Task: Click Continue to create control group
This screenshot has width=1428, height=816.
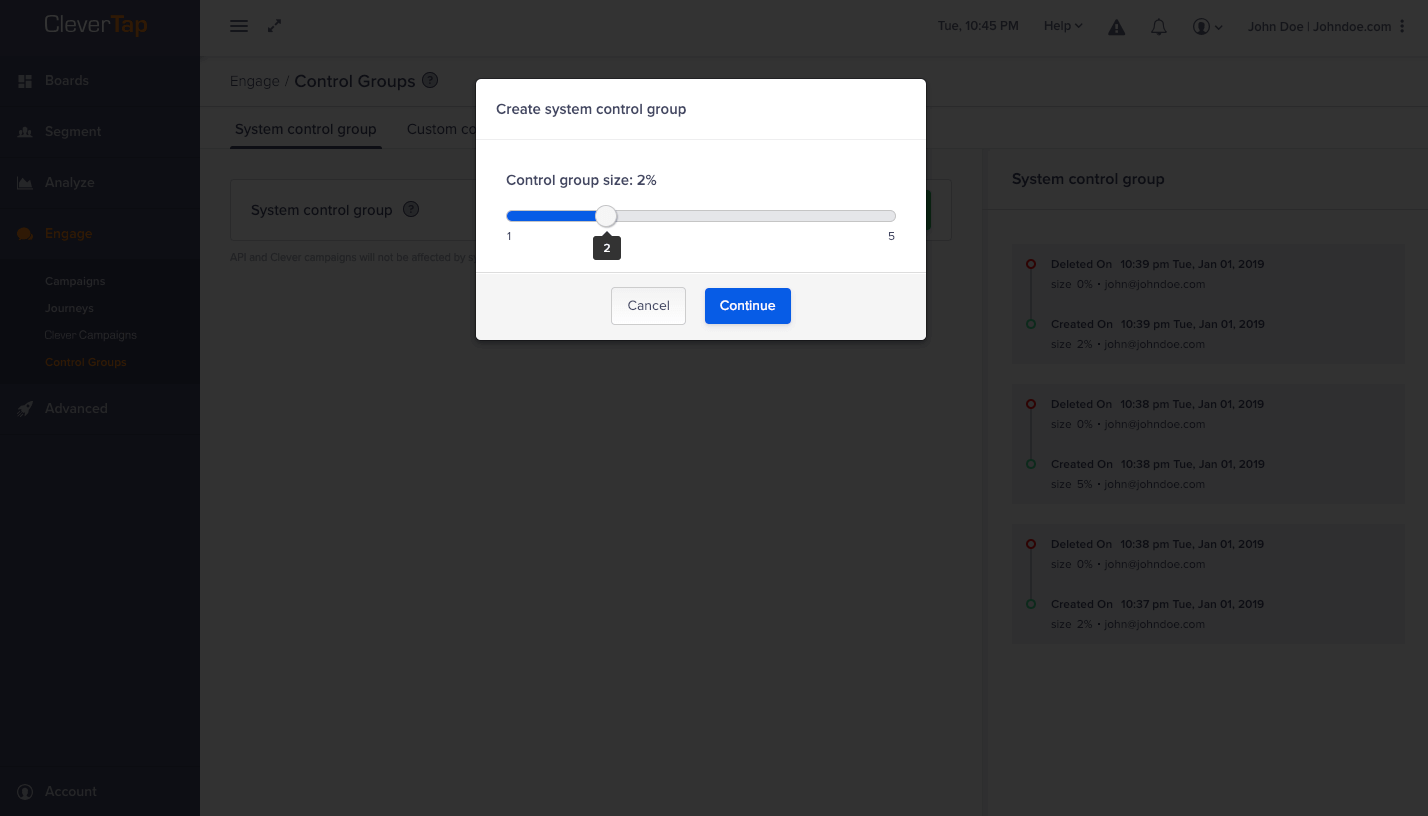Action: 748,306
